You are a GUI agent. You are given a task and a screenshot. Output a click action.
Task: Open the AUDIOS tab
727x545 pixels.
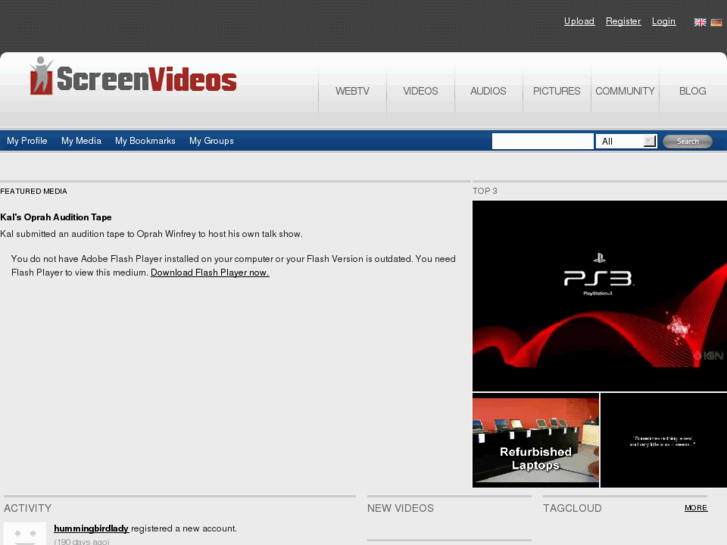pos(488,91)
